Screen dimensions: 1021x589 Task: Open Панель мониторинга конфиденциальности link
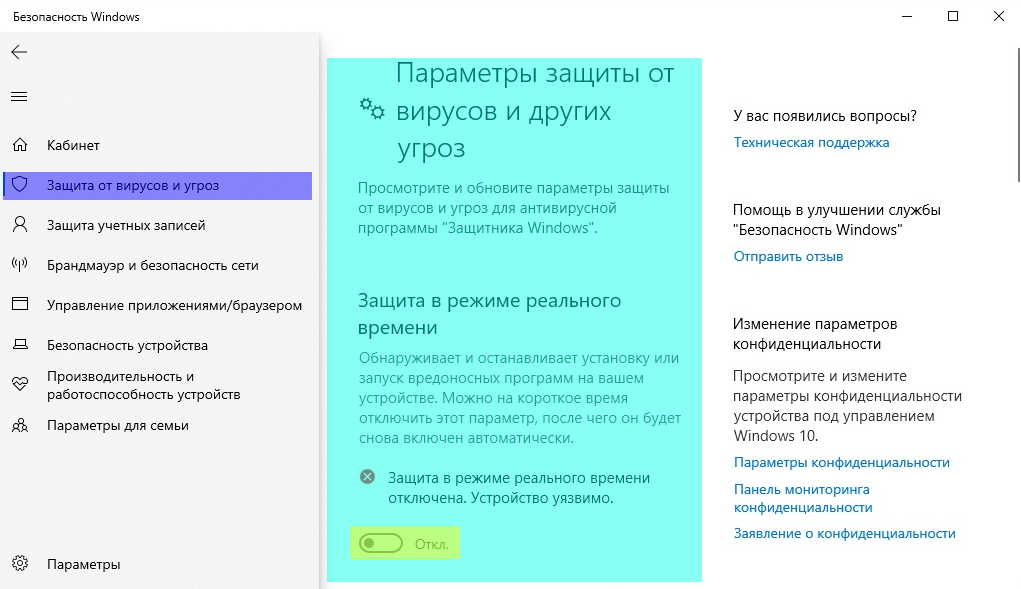pos(801,498)
